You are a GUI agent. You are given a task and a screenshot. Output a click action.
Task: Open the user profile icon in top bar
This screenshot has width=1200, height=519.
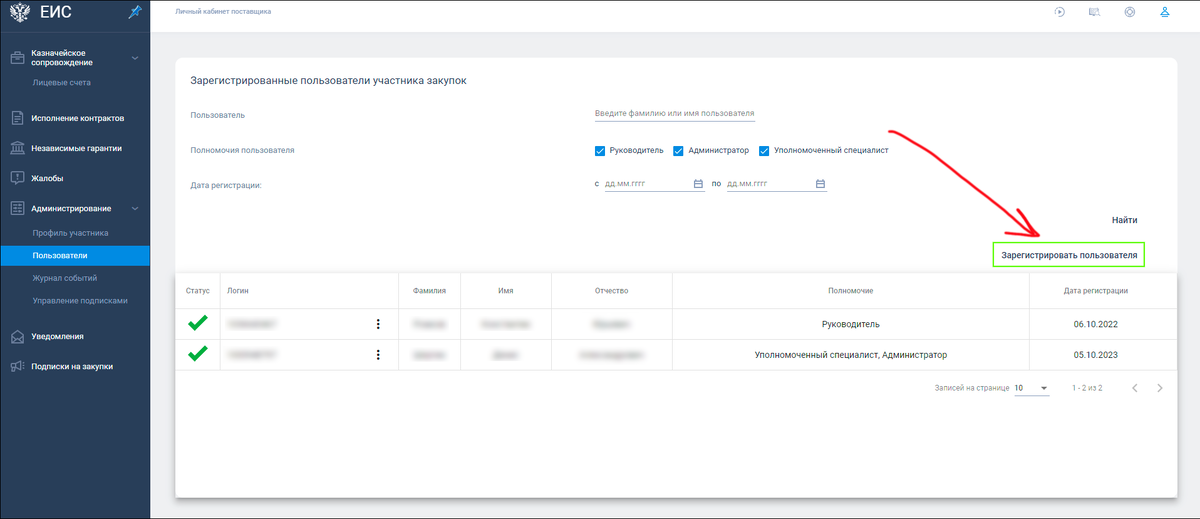click(x=1164, y=12)
